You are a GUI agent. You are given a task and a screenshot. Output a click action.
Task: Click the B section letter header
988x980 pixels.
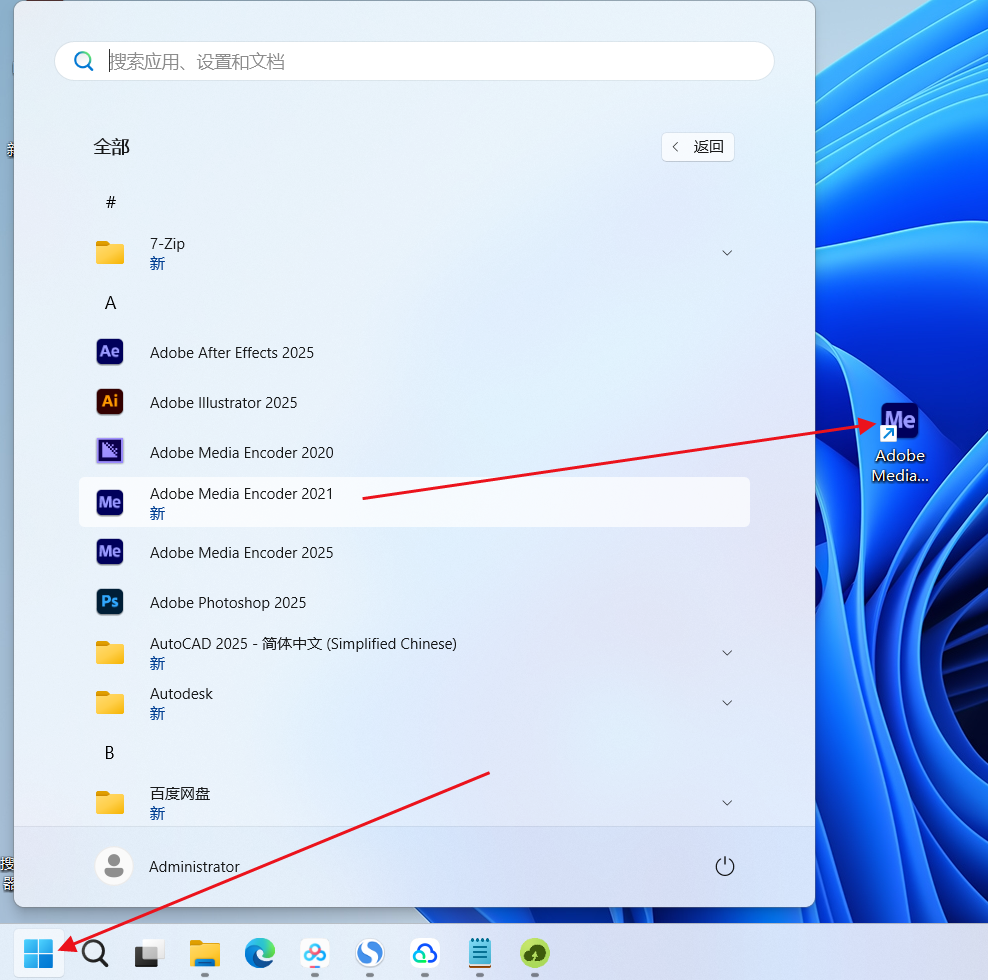tap(110, 752)
